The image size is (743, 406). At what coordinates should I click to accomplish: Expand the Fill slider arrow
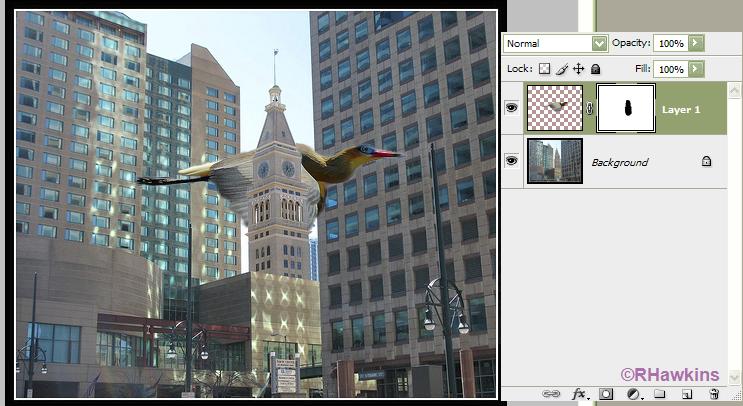[696, 69]
